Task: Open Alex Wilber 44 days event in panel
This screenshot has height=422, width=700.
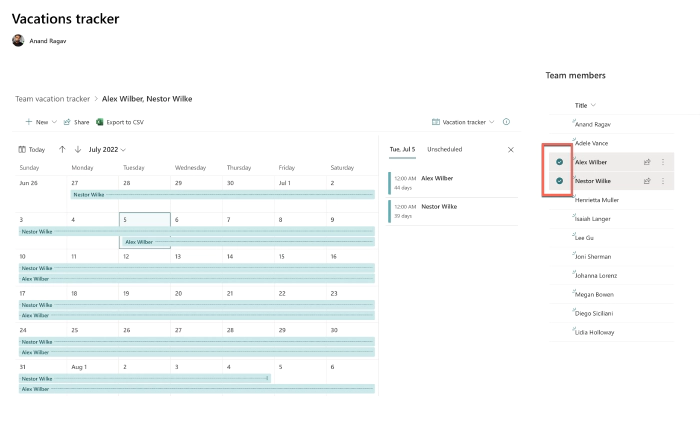Action: [453, 183]
